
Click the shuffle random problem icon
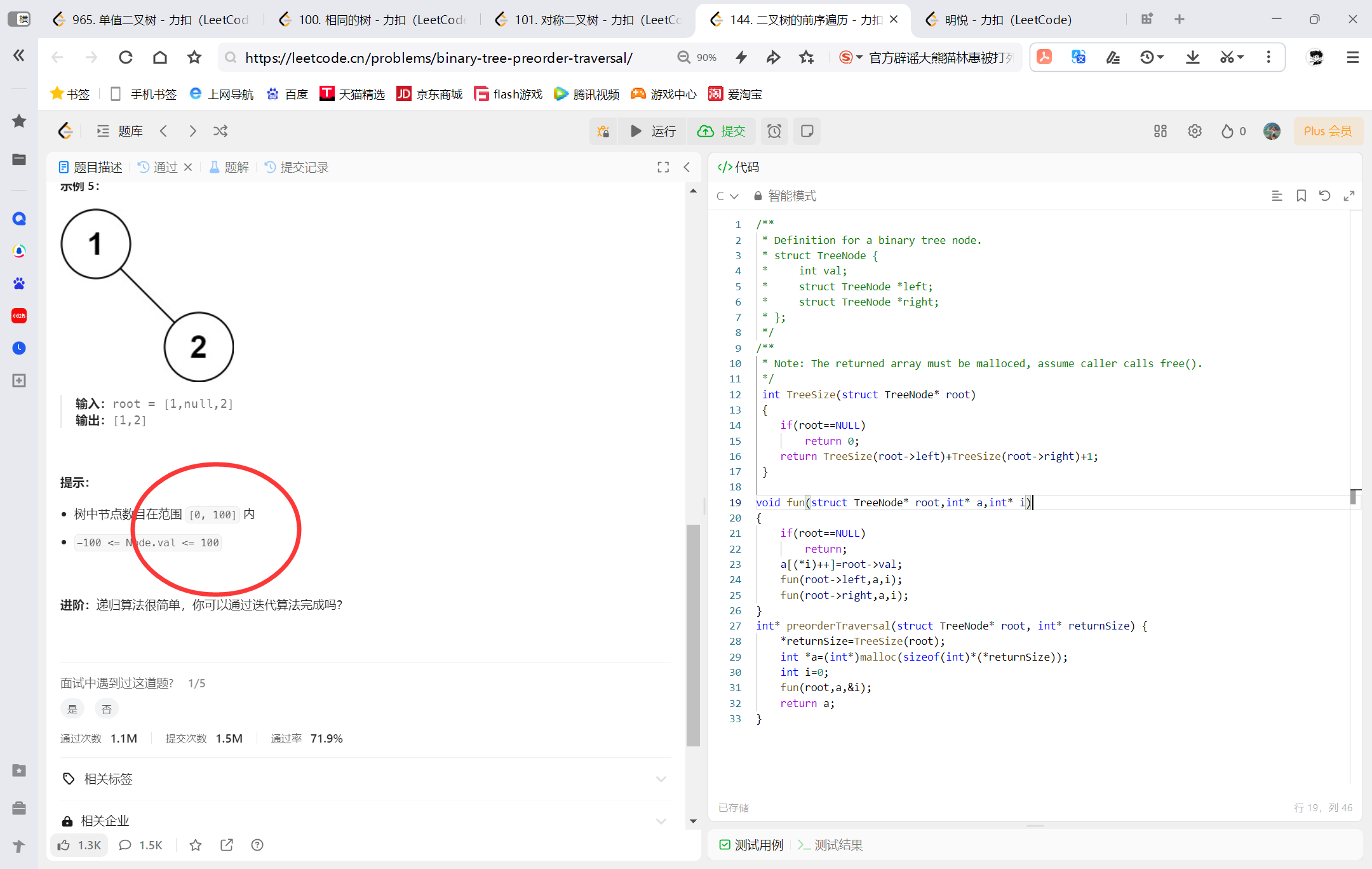220,131
